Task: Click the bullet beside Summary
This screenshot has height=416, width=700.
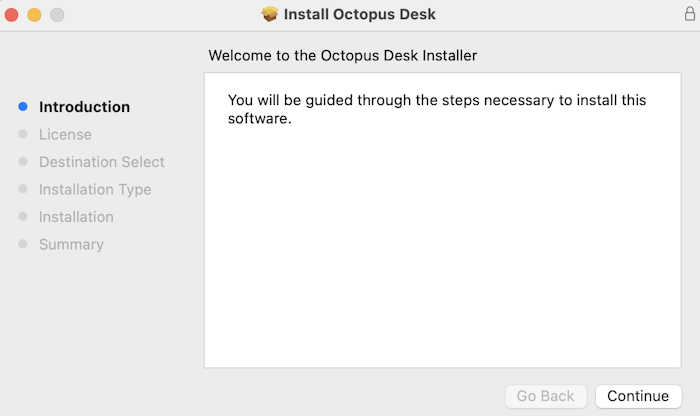Action: click(x=23, y=244)
